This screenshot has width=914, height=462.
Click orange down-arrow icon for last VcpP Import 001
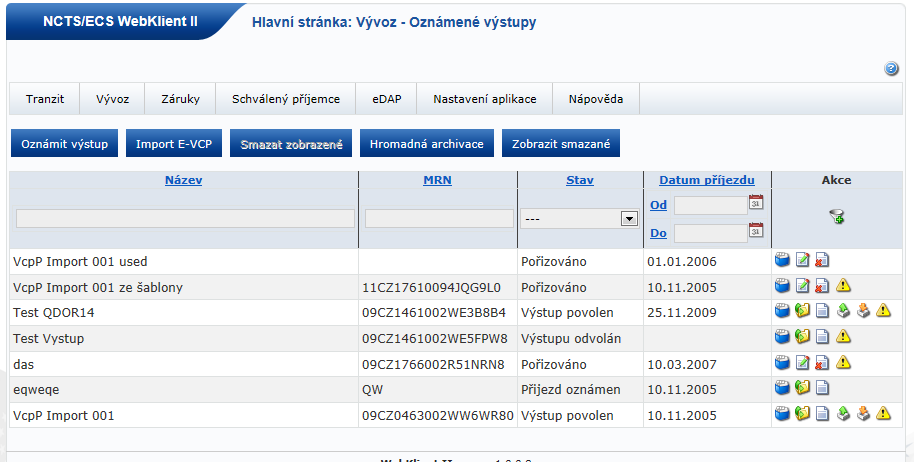point(863,414)
